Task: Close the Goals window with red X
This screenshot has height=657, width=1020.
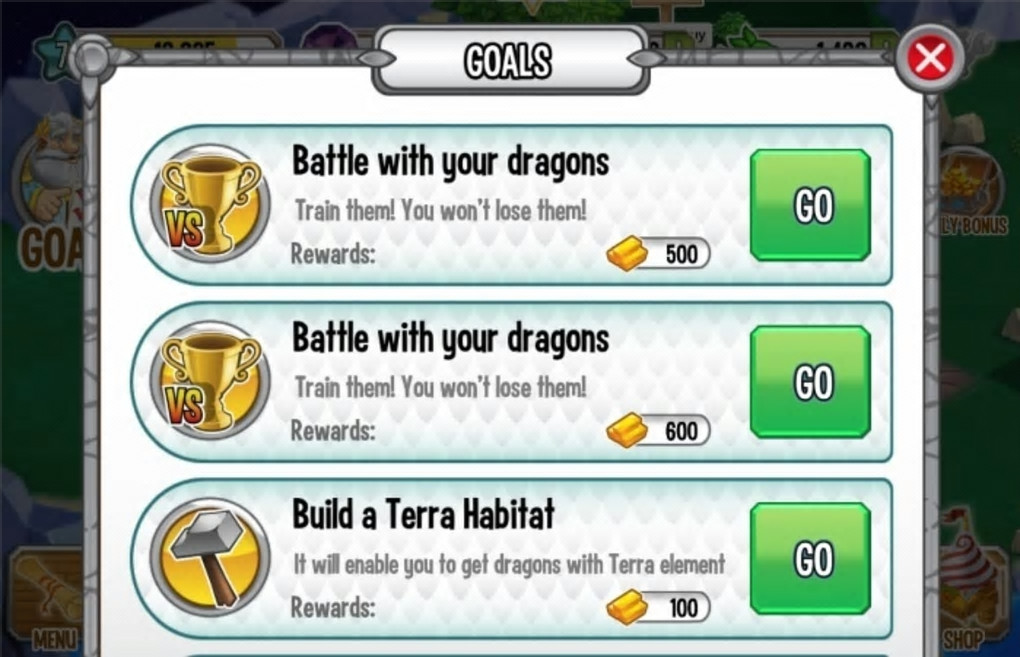Action: click(930, 59)
